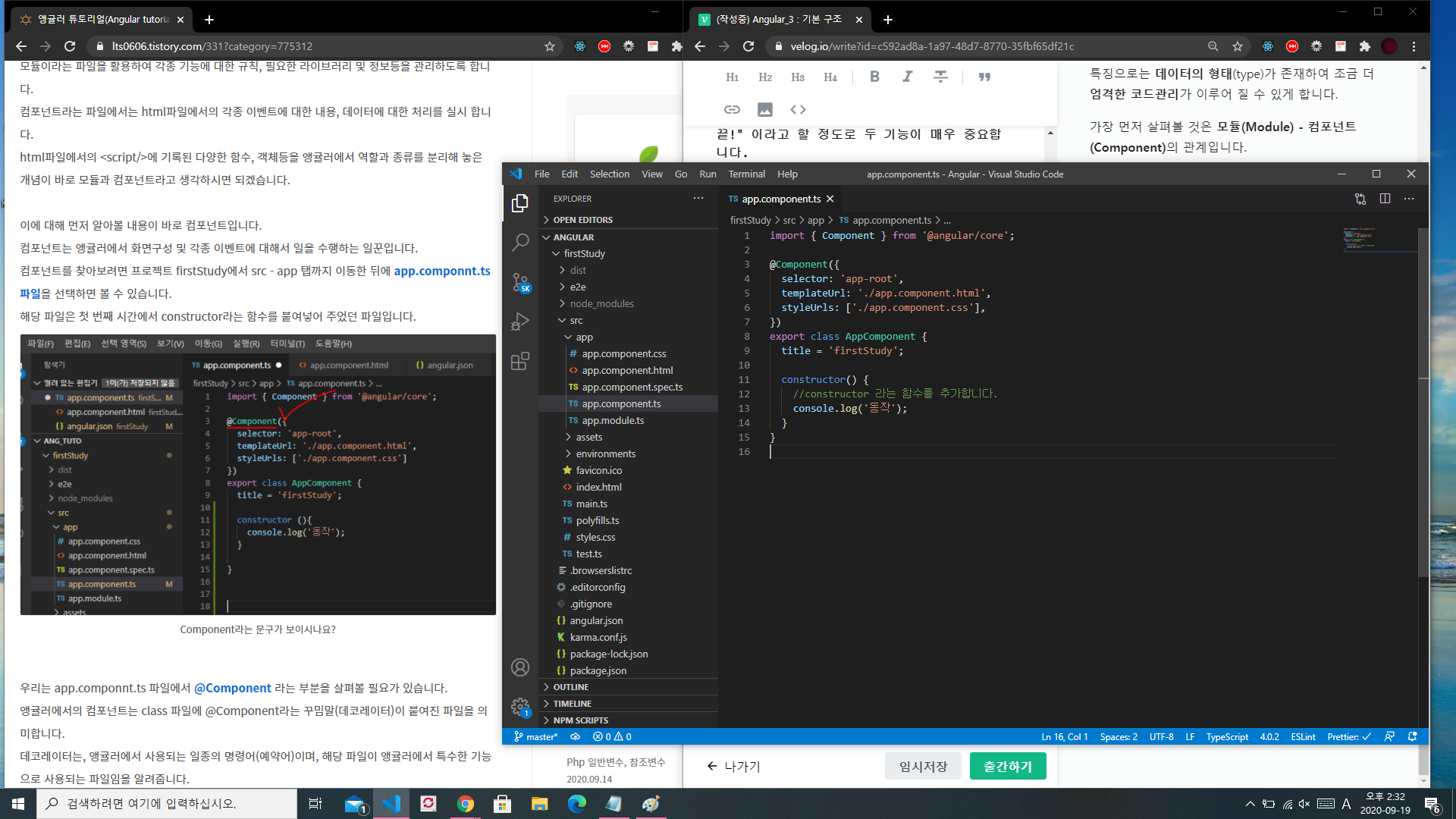This screenshot has height=819, width=1456.
Task: Click 임시저장 save draft button
Action: (x=923, y=766)
